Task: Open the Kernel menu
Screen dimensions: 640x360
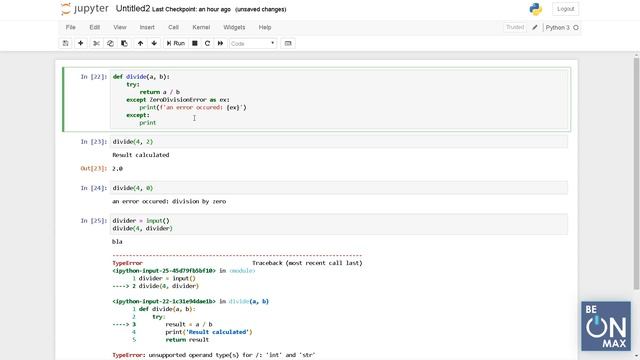Action: 201,27
